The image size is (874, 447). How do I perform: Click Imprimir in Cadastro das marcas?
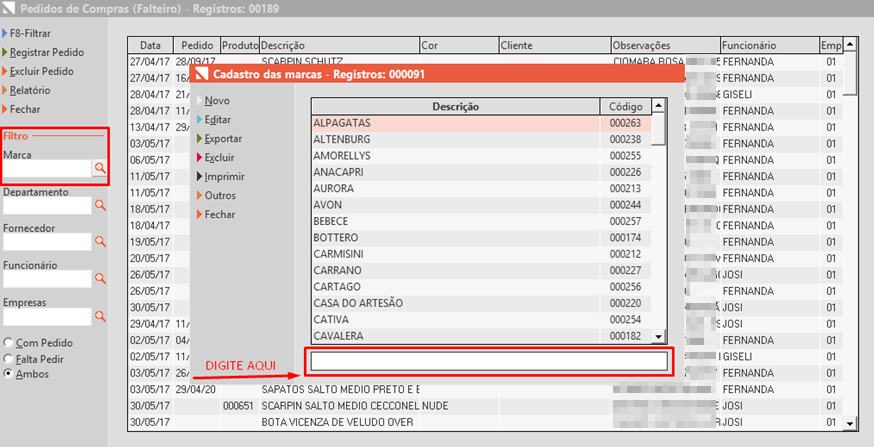(x=224, y=177)
